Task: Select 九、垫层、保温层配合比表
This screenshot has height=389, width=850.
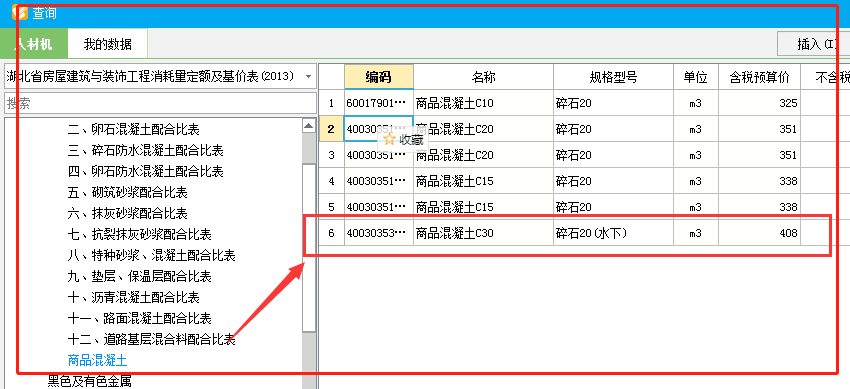Action: [139, 276]
